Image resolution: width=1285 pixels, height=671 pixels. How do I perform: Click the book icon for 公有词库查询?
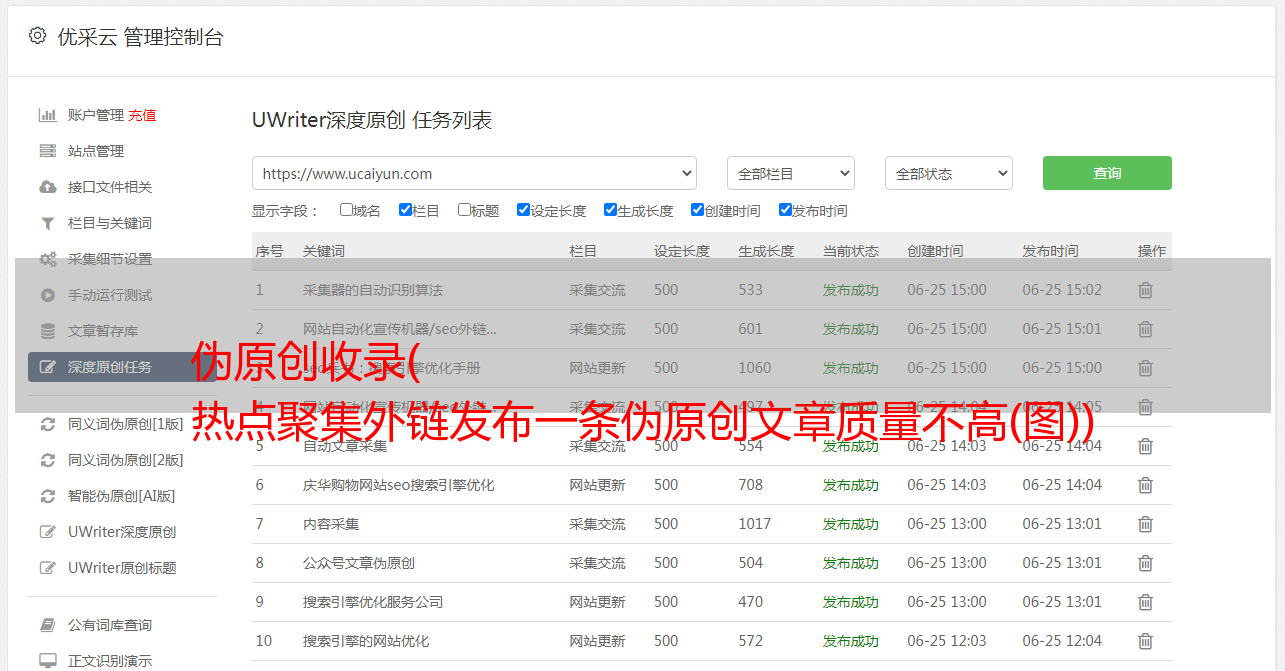[47, 625]
